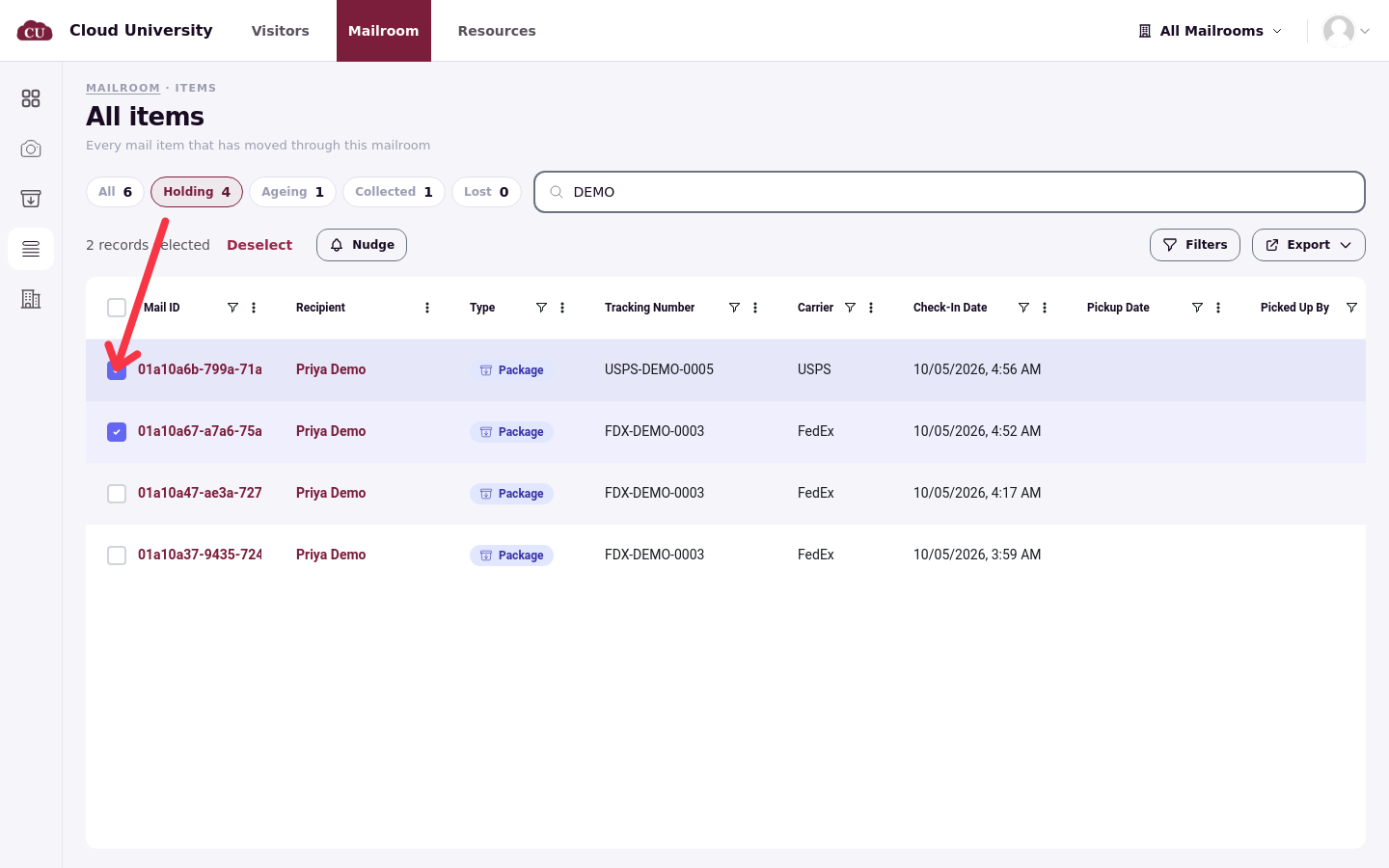Filter the Type column
Screen dimensions: 1389x868
[541, 308]
